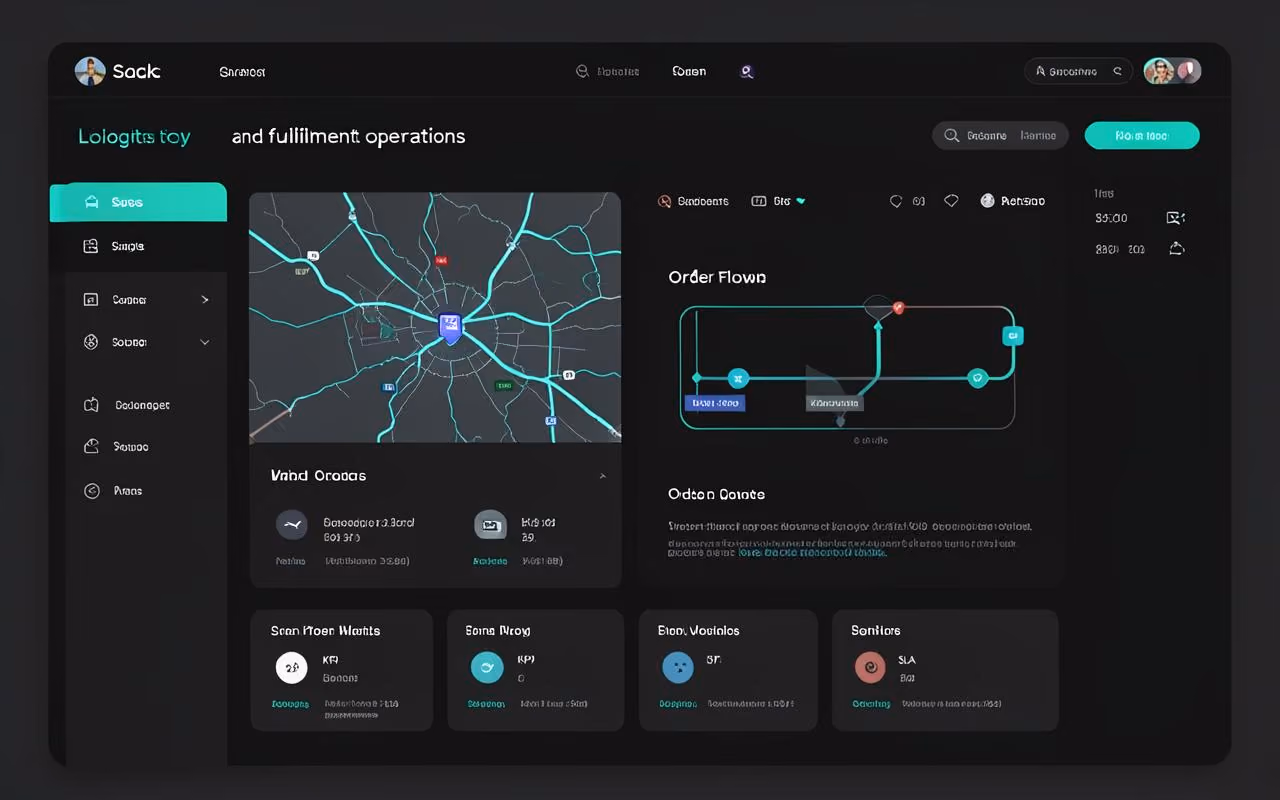Select the blue shield marker at the map center
The width and height of the screenshot is (1280, 800).
[450, 327]
